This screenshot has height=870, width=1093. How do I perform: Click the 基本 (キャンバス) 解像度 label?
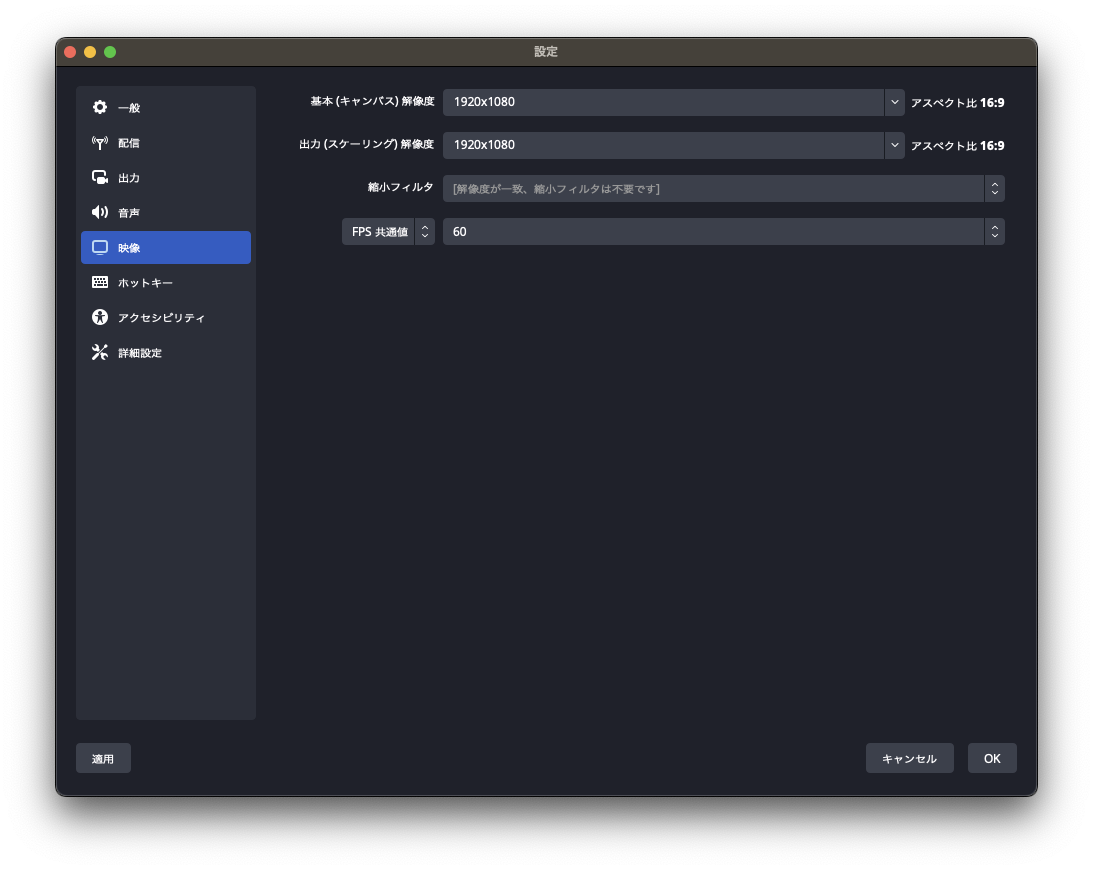372,102
